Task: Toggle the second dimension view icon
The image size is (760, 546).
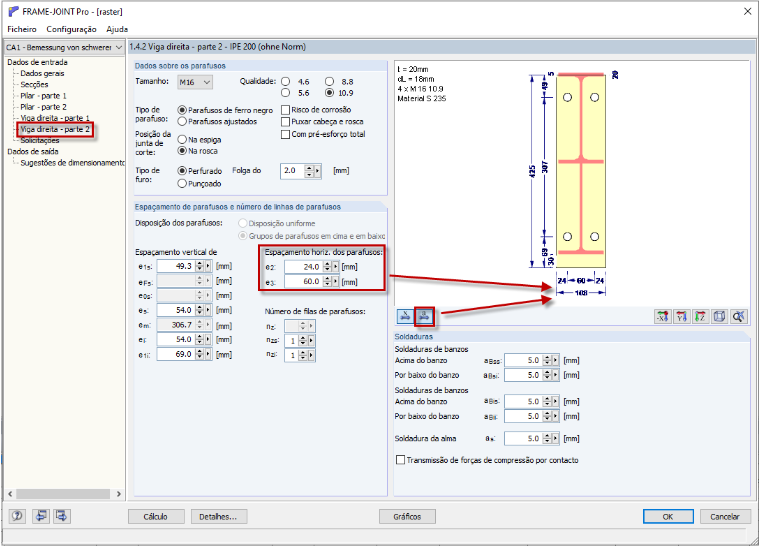Action: click(x=424, y=317)
